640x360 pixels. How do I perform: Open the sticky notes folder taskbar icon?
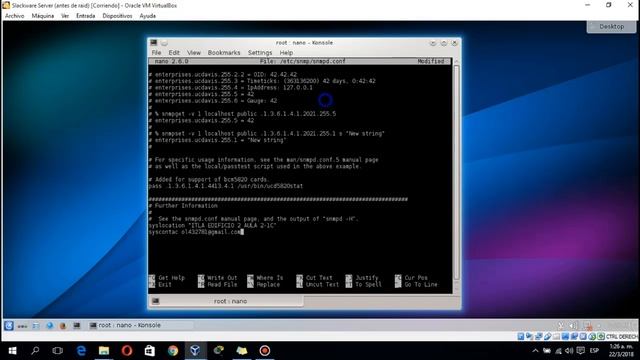click(242, 351)
